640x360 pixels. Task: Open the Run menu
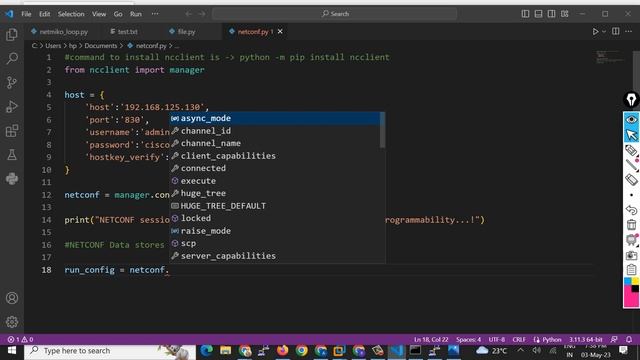(x=136, y=14)
